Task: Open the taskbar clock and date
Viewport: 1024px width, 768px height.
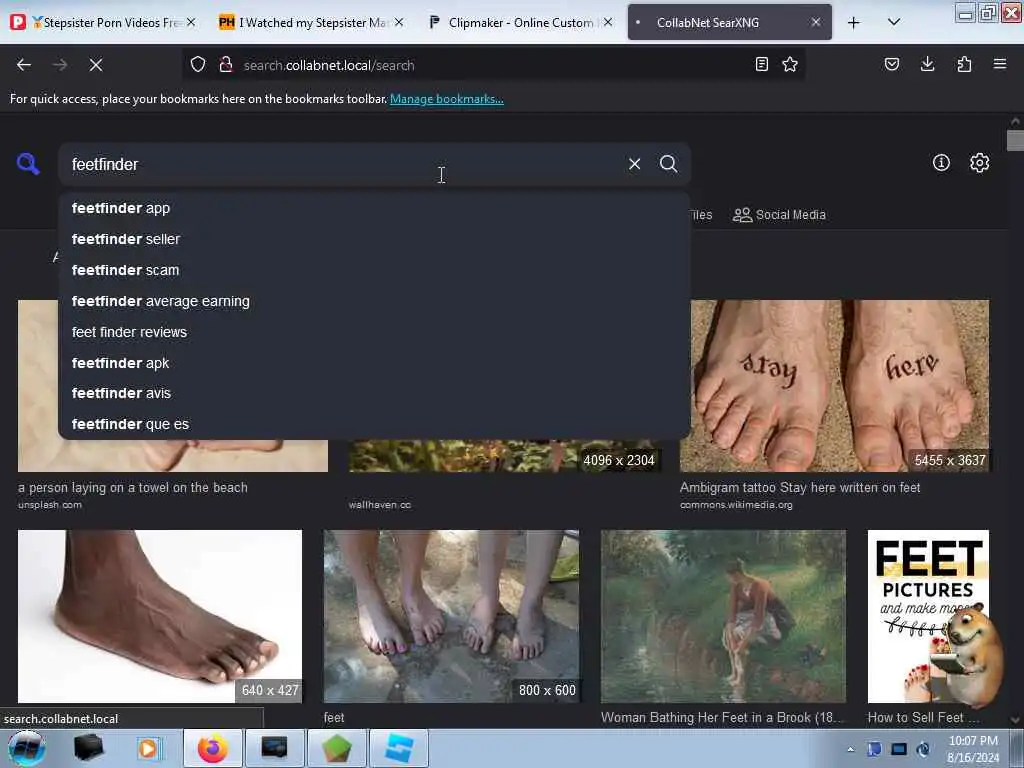Action: 973,749
